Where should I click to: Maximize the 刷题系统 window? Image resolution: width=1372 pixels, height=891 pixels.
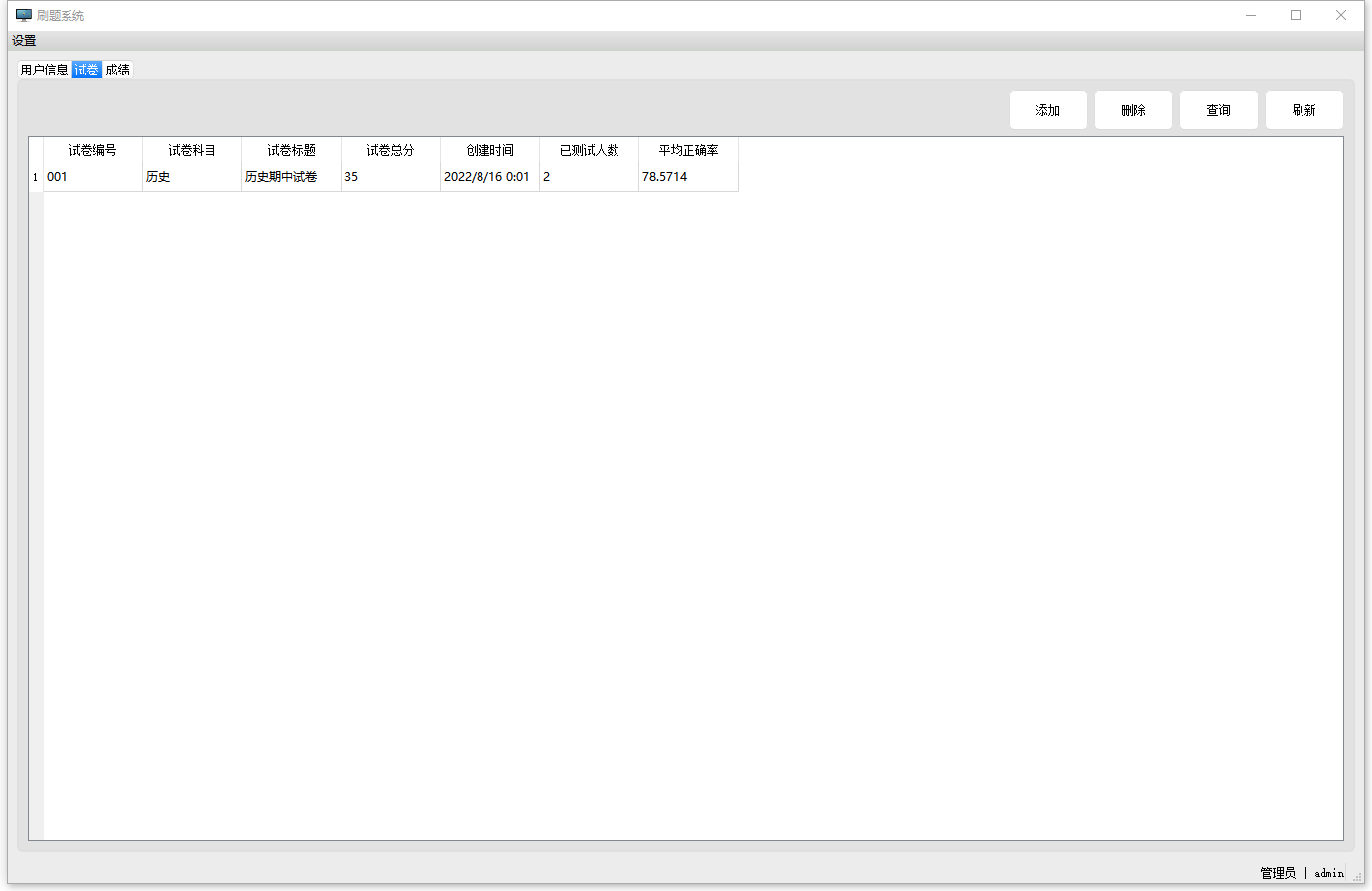coord(1296,15)
